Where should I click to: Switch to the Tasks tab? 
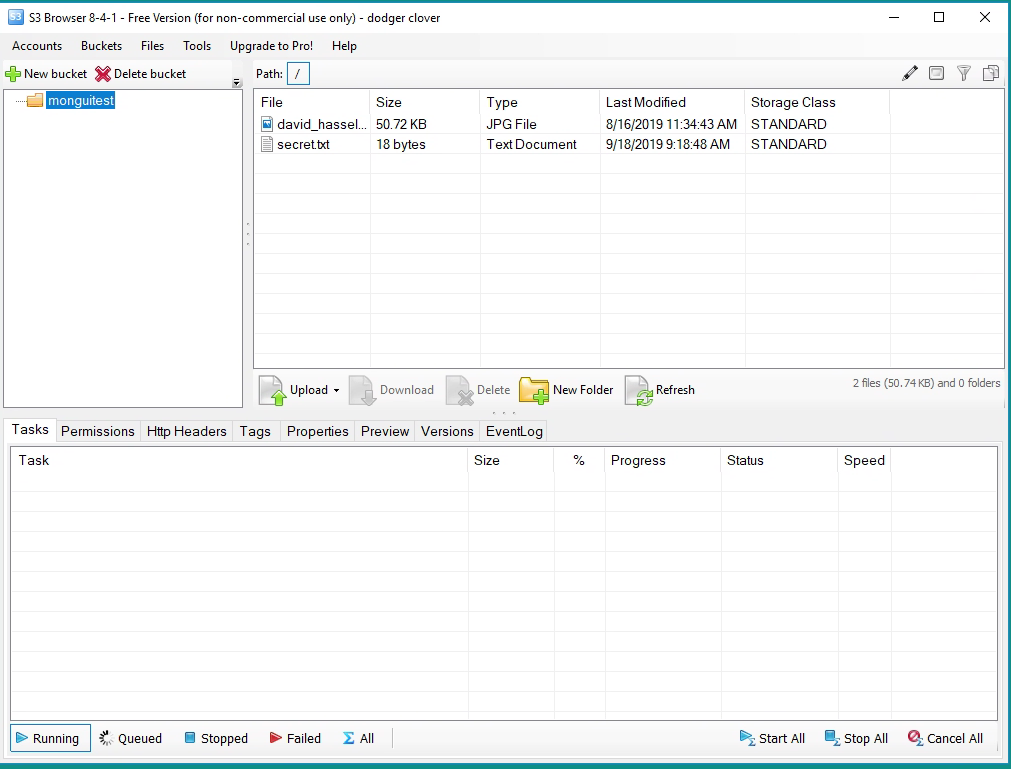click(30, 429)
